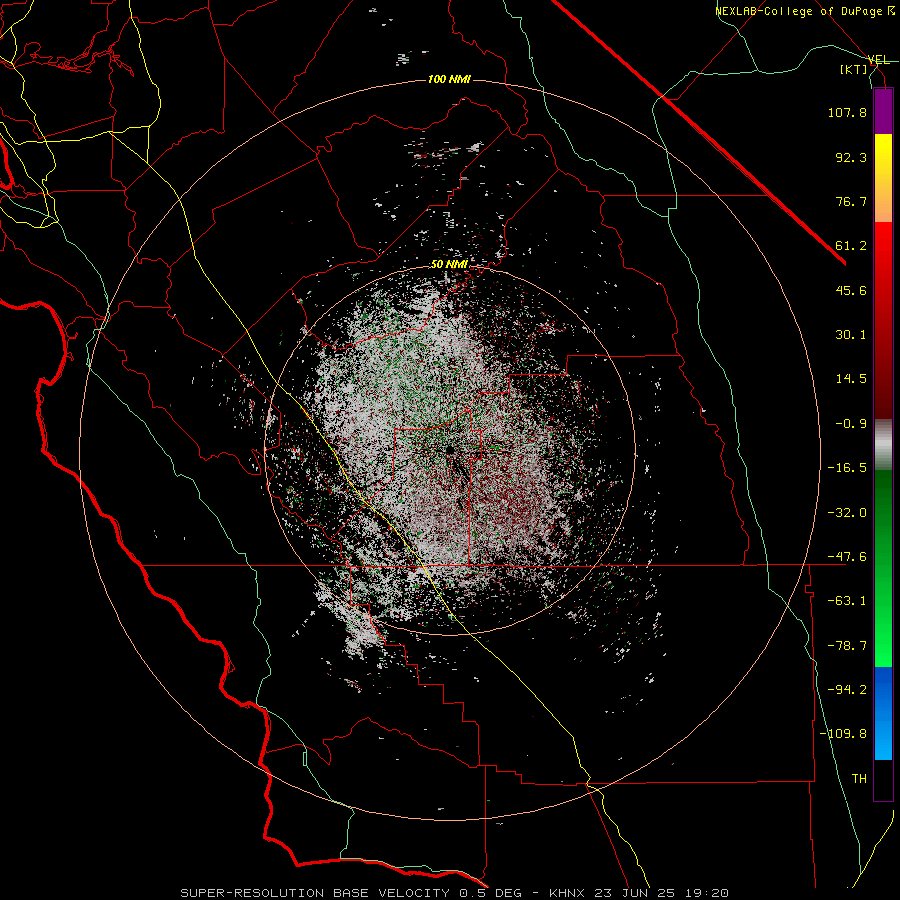The width and height of the screenshot is (900, 900).
Task: Click the -0.9 velocity legend value
Action: tap(851, 424)
